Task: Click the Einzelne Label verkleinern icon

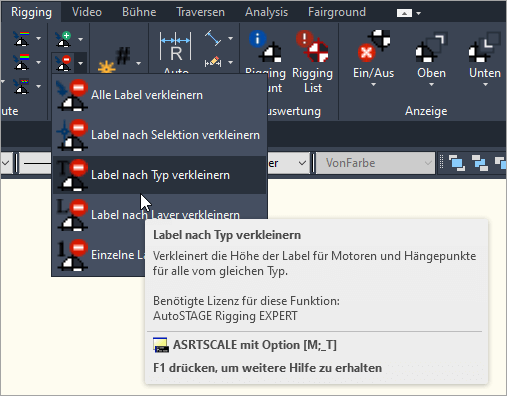Action: (72, 255)
